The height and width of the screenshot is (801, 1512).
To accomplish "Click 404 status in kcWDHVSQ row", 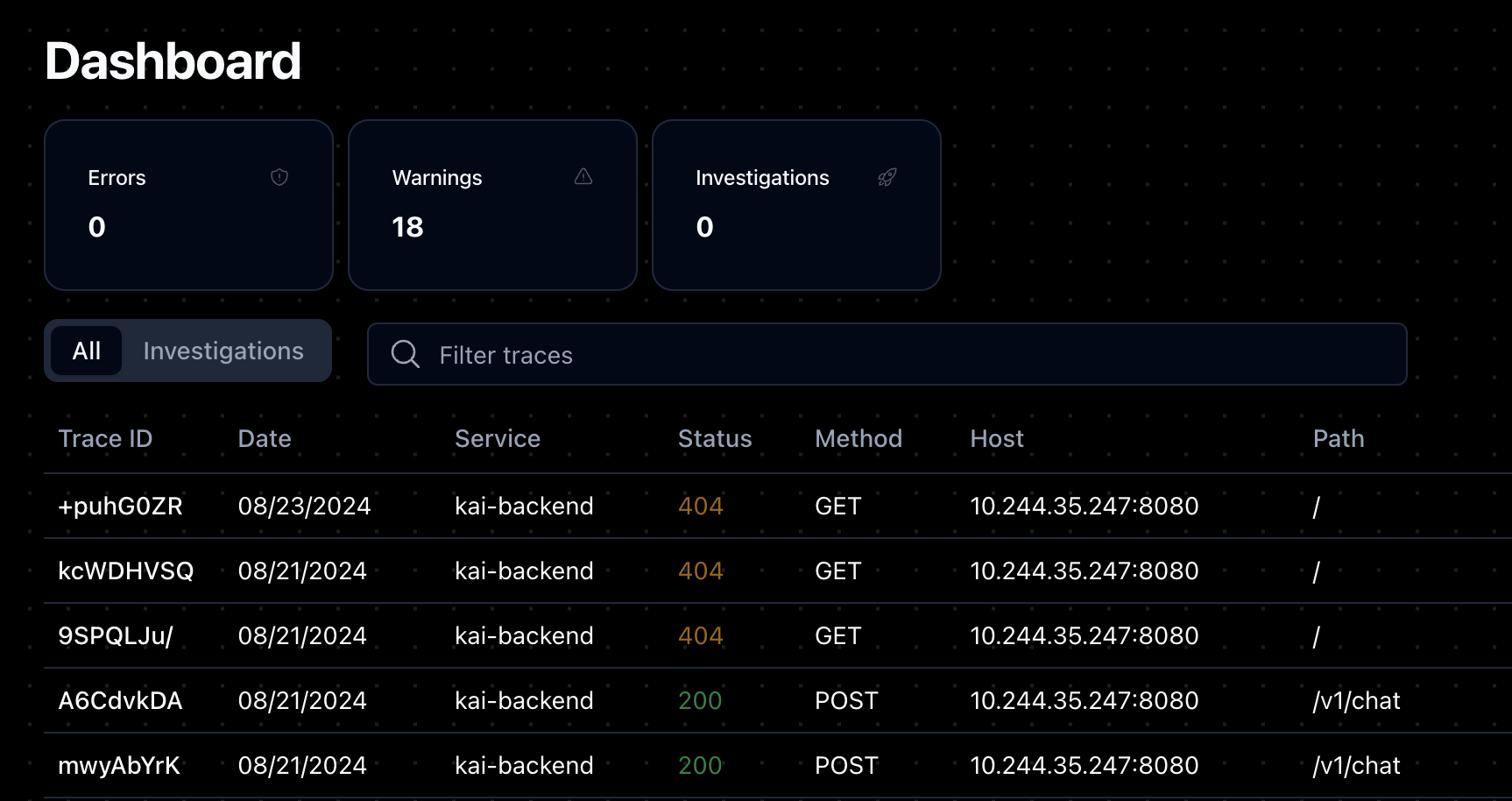I will tap(701, 571).
